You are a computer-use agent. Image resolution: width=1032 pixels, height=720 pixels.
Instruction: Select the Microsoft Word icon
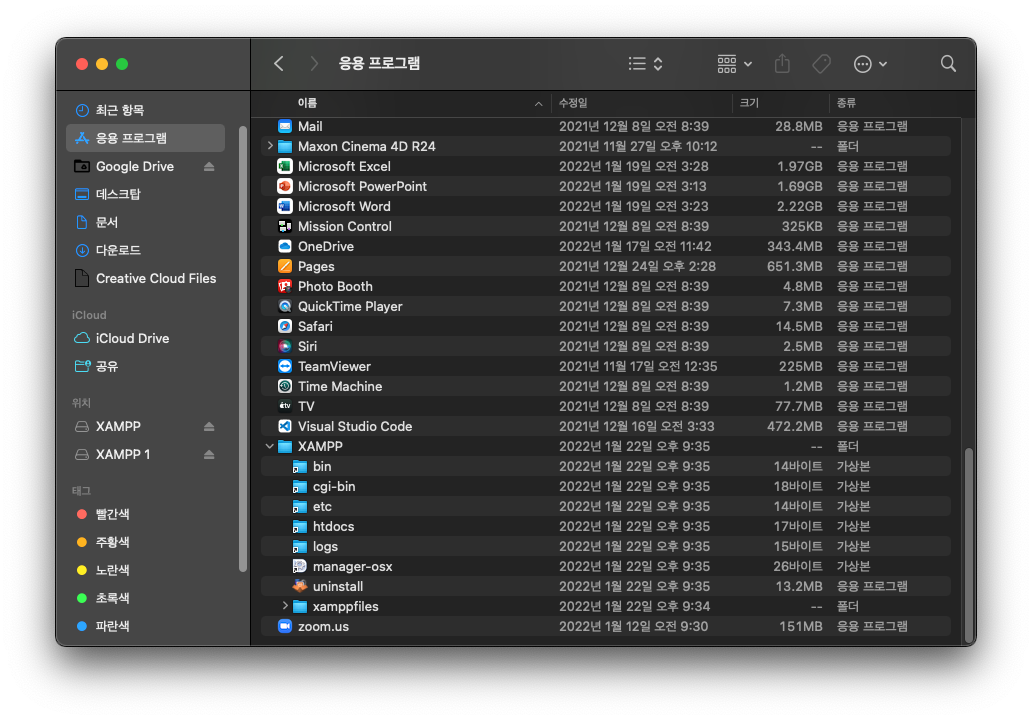tap(285, 207)
